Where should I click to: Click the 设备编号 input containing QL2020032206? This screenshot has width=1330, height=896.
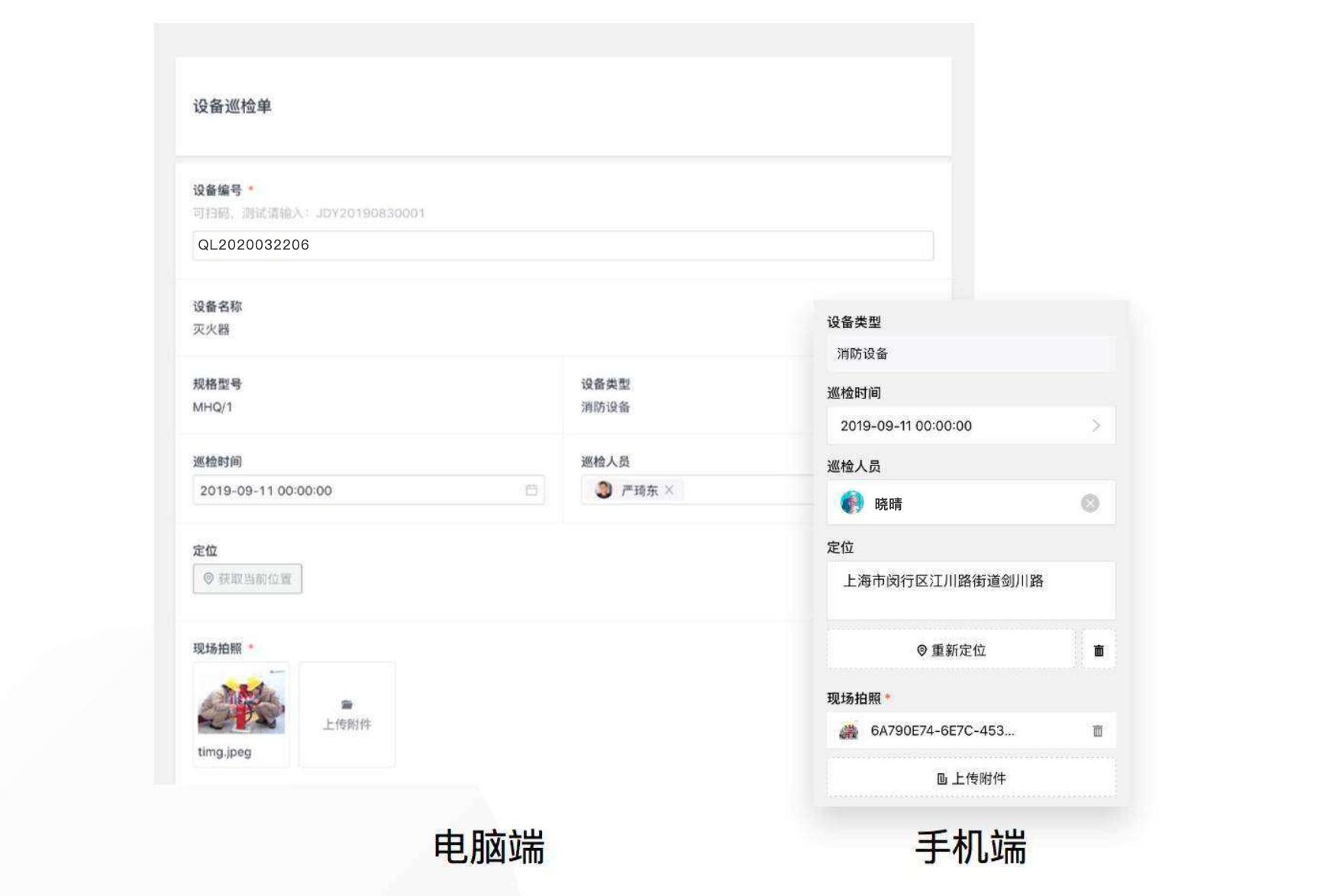(x=562, y=246)
